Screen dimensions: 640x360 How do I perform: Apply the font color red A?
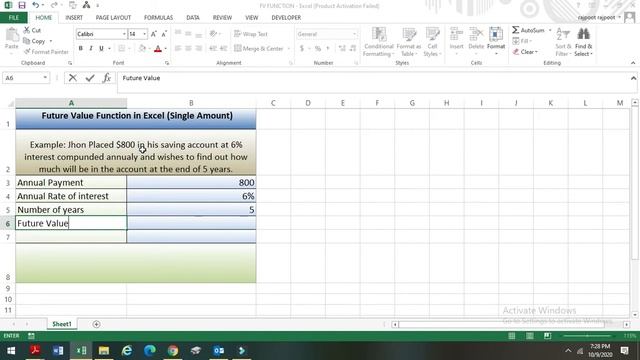158,49
